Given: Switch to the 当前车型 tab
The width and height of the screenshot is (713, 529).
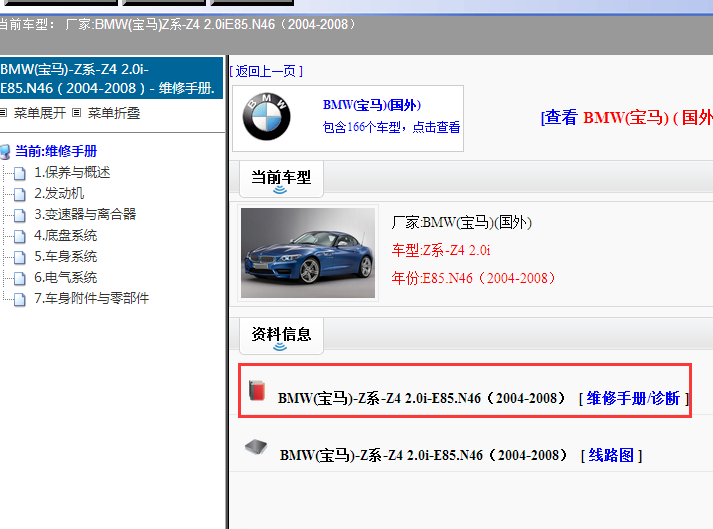Looking at the screenshot, I should [x=281, y=178].
